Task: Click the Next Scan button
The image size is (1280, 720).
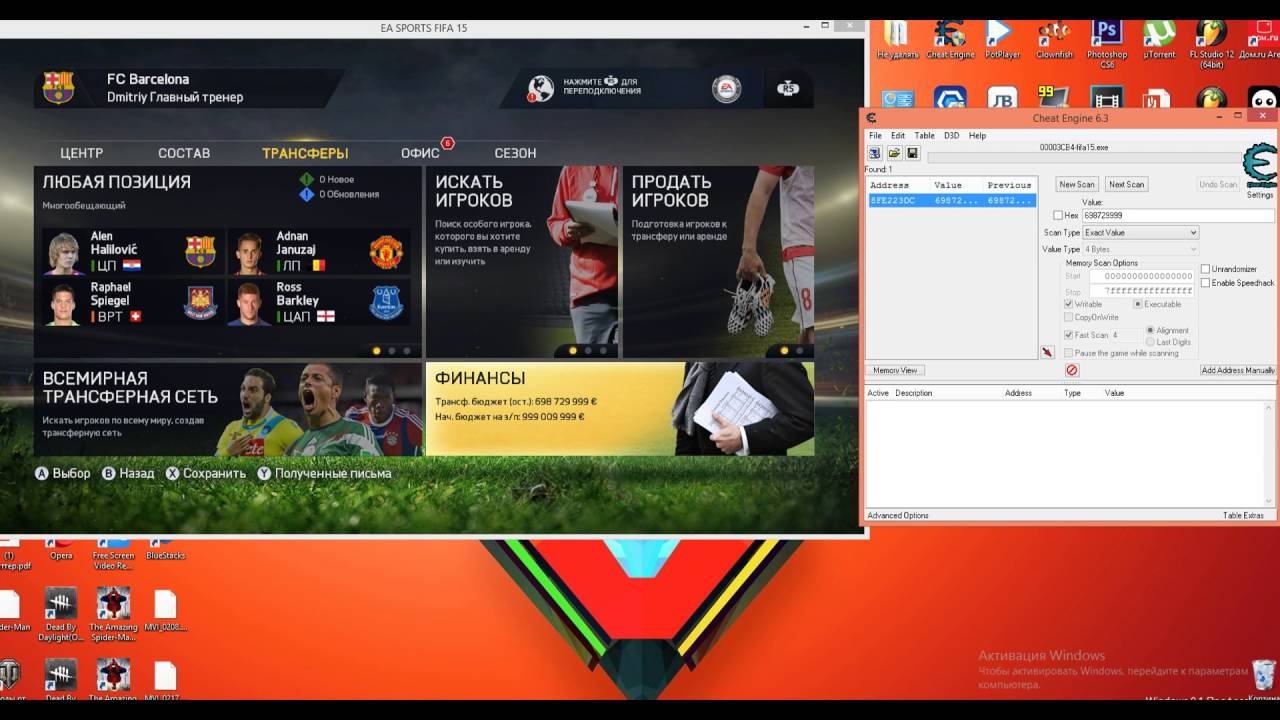Action: click(1126, 184)
